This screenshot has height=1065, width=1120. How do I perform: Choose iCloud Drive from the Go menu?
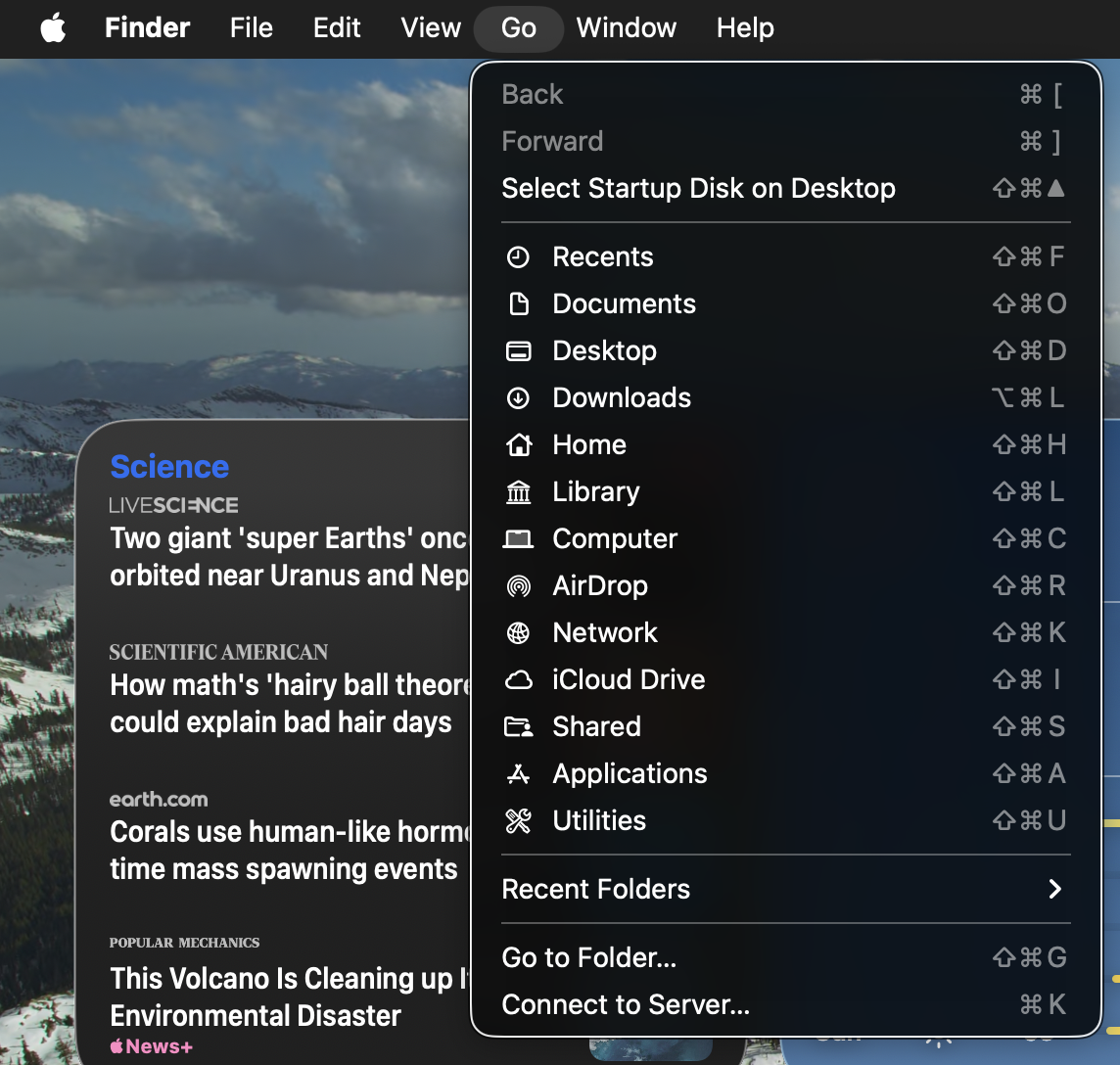tap(786, 680)
